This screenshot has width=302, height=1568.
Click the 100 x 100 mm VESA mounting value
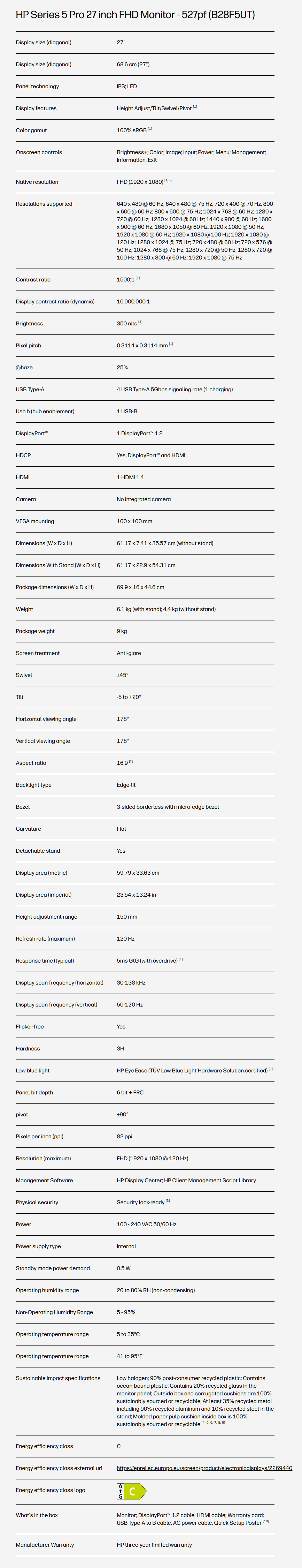point(135,521)
